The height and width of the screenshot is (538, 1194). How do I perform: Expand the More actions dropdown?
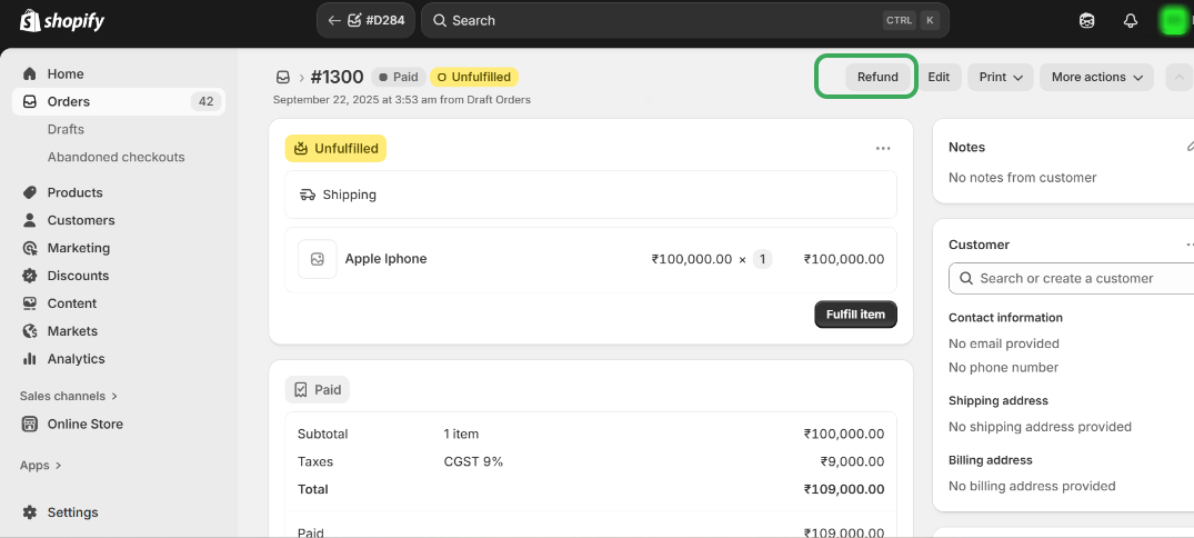point(1096,77)
